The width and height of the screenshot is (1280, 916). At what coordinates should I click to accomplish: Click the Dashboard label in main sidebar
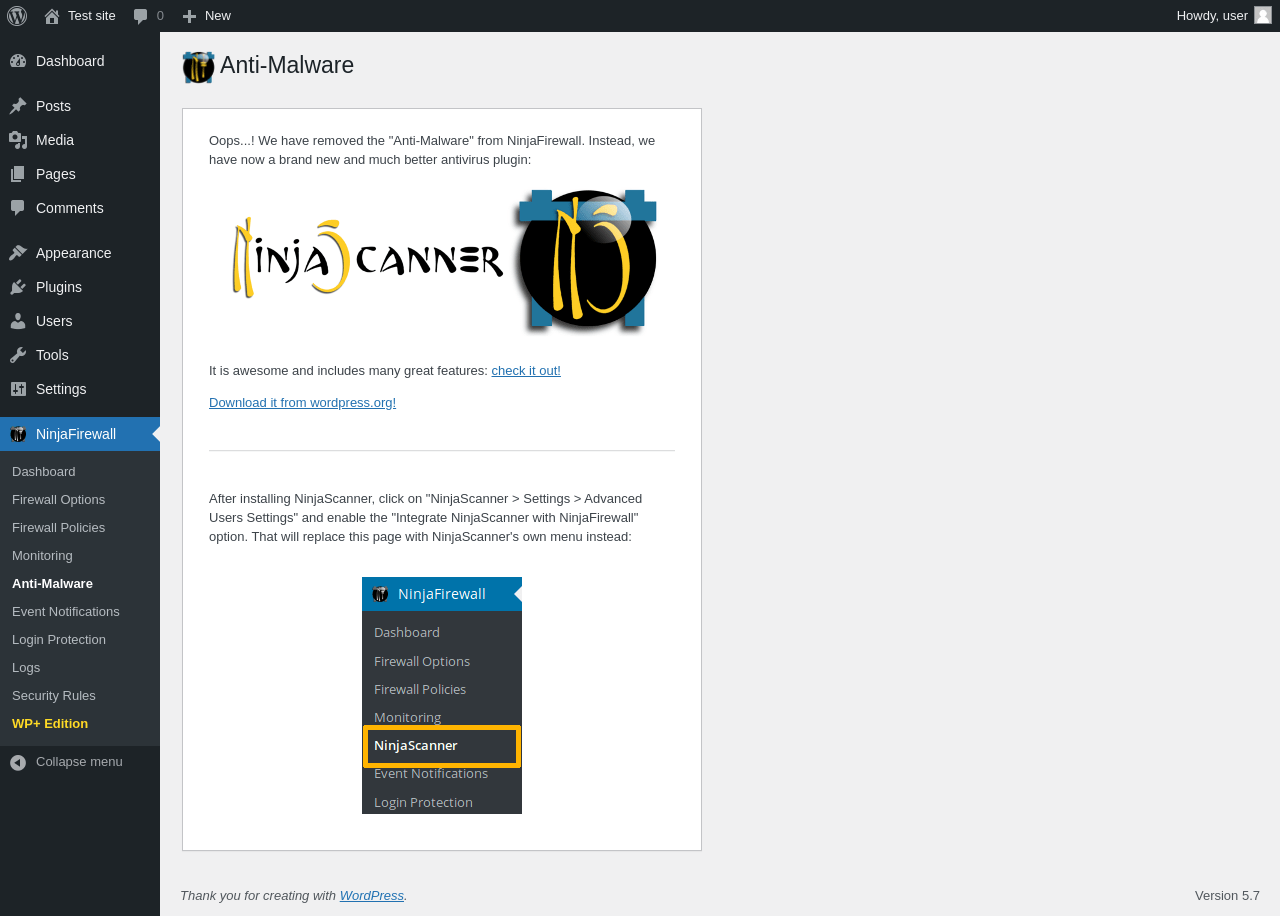[70, 61]
